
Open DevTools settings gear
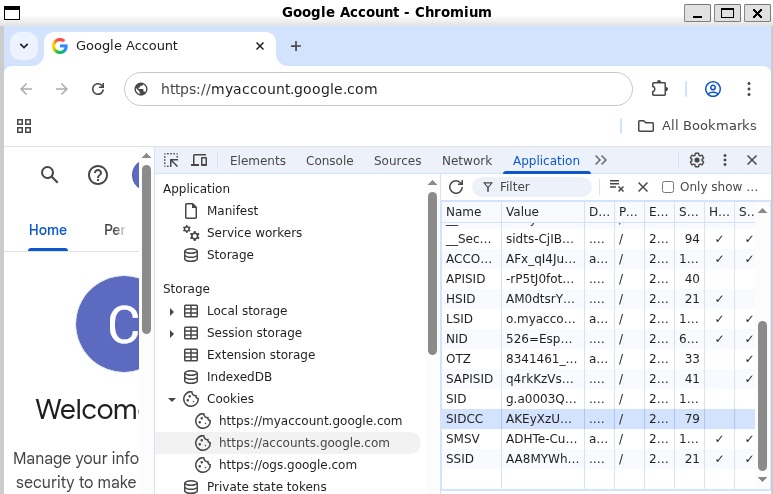pos(697,160)
